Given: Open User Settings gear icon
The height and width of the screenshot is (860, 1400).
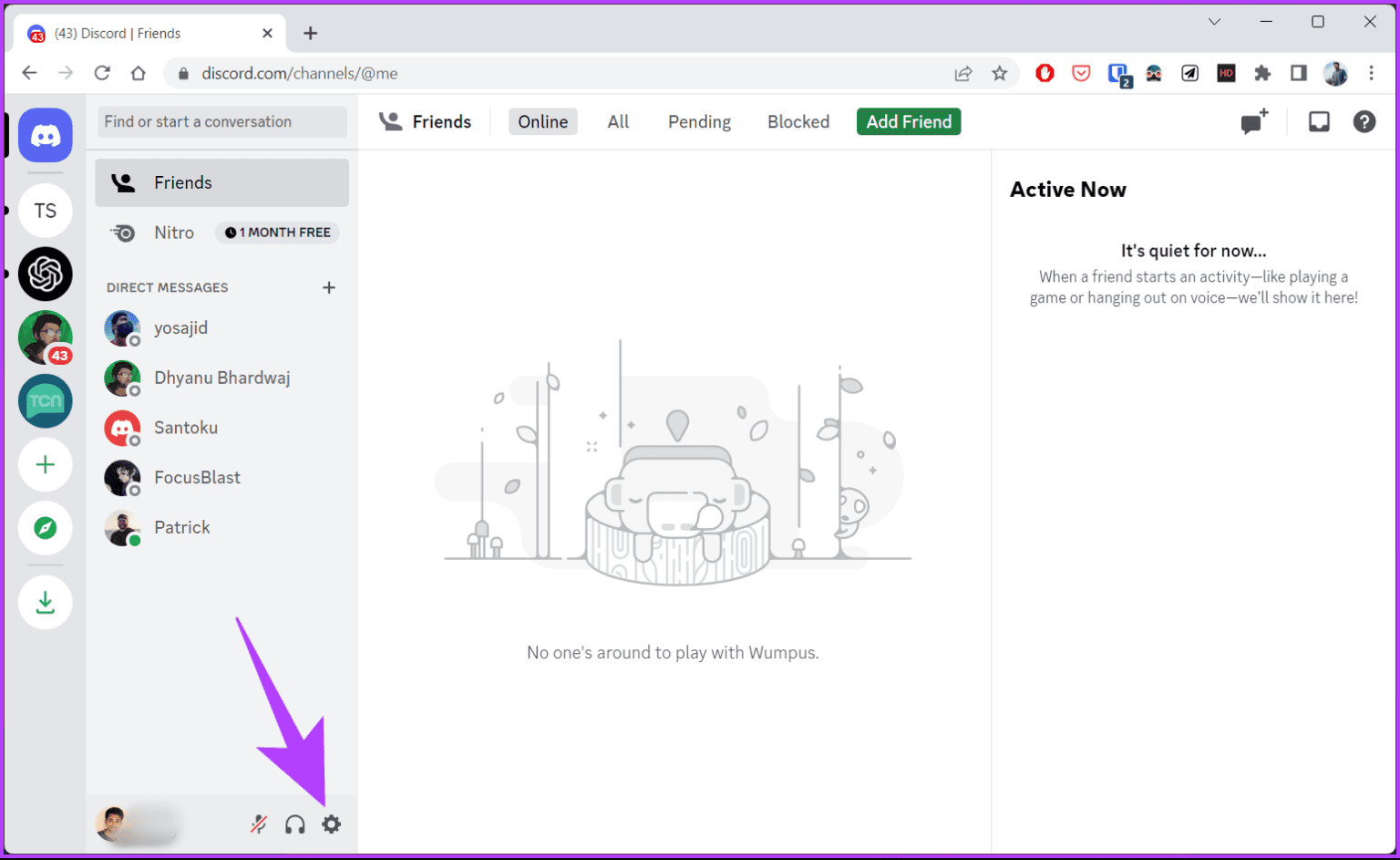Looking at the screenshot, I should coord(332,824).
